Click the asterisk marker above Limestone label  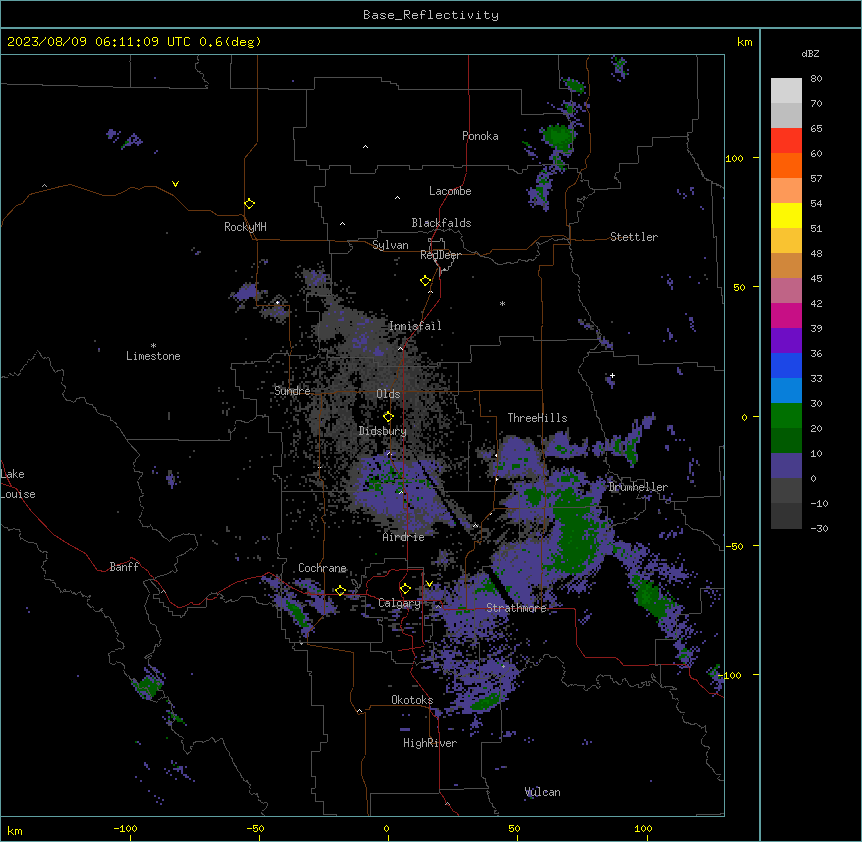coord(153,346)
